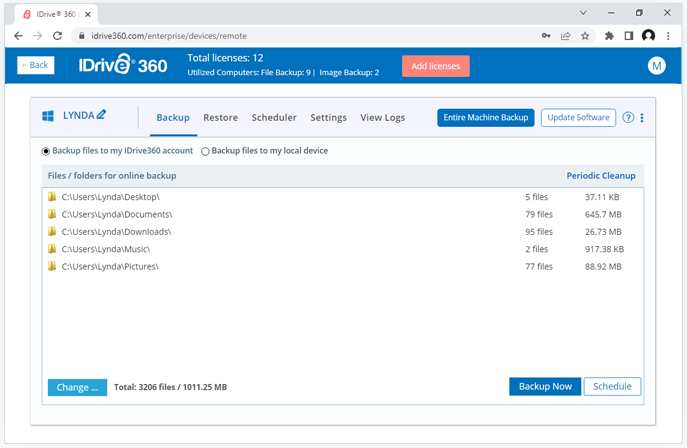Click the browser address bar URL
687x448 pixels.
point(169,36)
